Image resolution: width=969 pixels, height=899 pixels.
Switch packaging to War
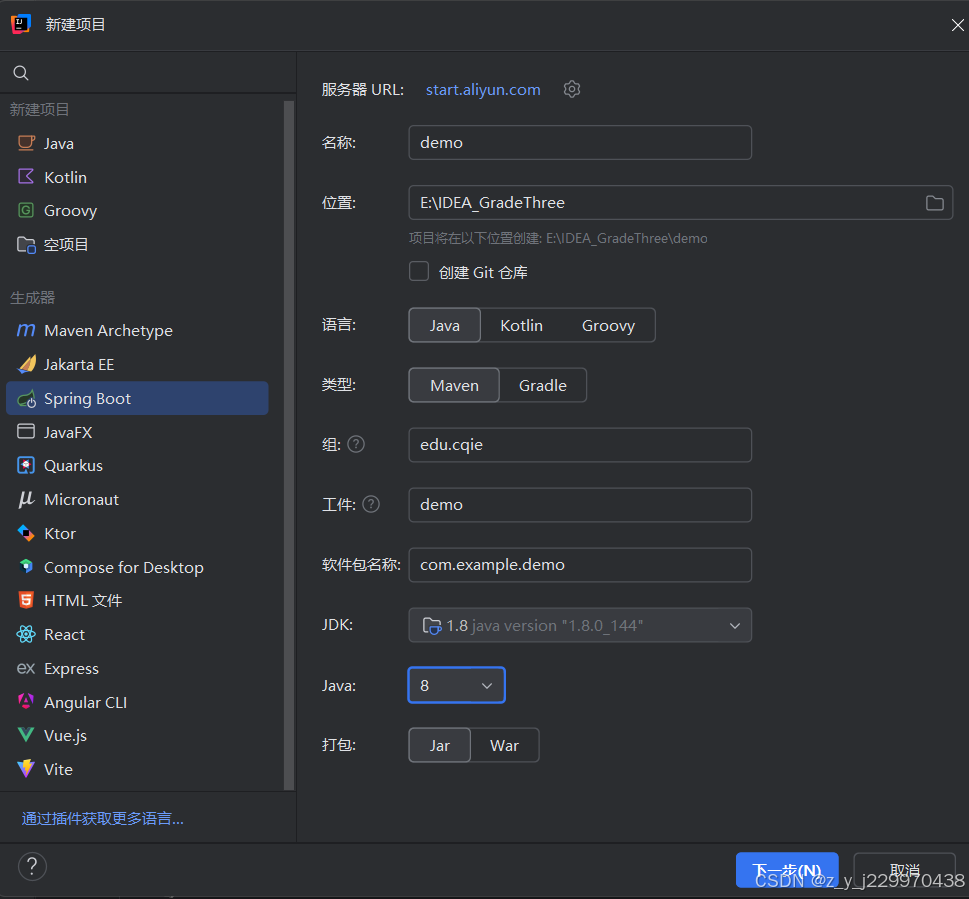coord(504,745)
